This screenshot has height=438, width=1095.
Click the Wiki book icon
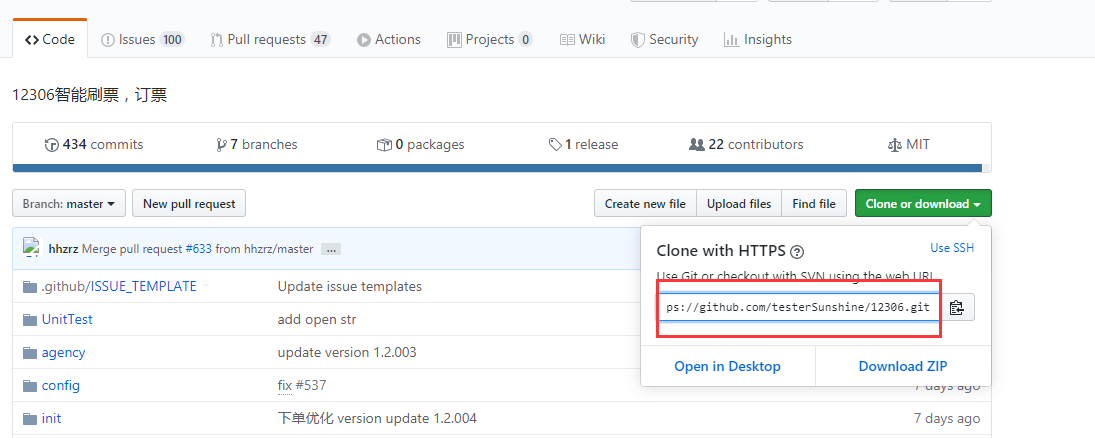point(567,40)
